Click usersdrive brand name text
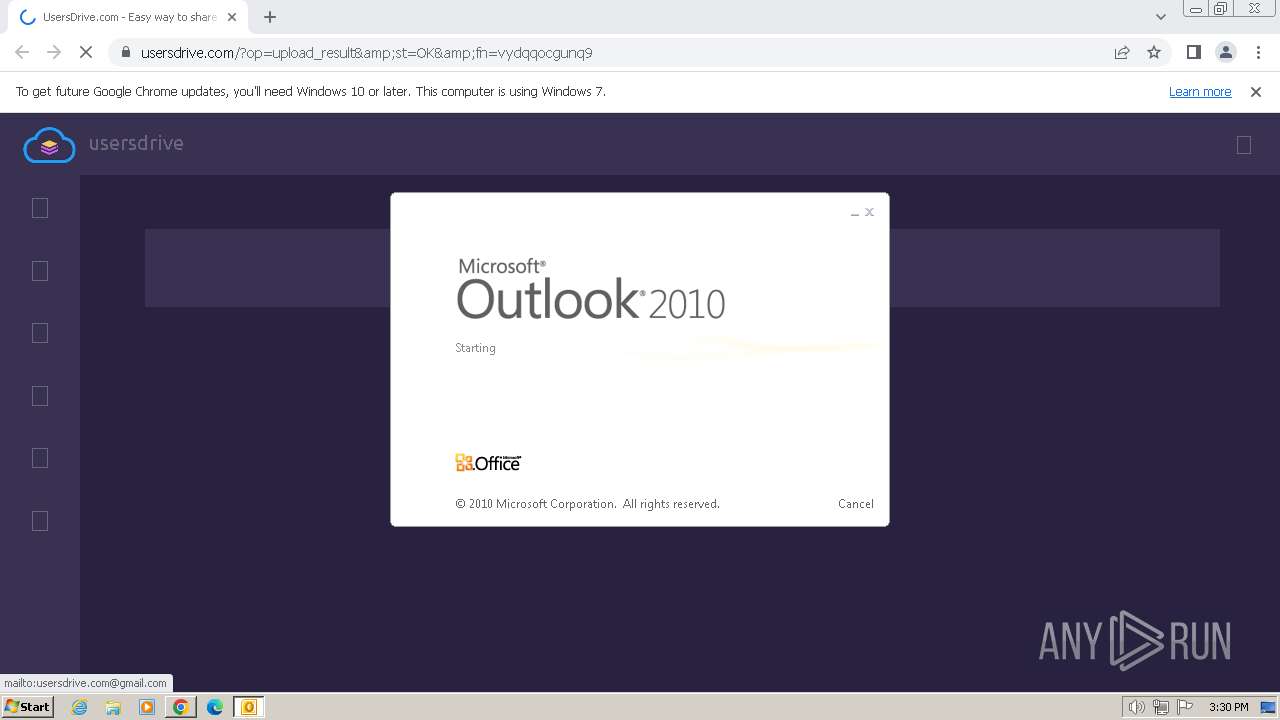Image resolution: width=1280 pixels, height=720 pixels. 136,144
